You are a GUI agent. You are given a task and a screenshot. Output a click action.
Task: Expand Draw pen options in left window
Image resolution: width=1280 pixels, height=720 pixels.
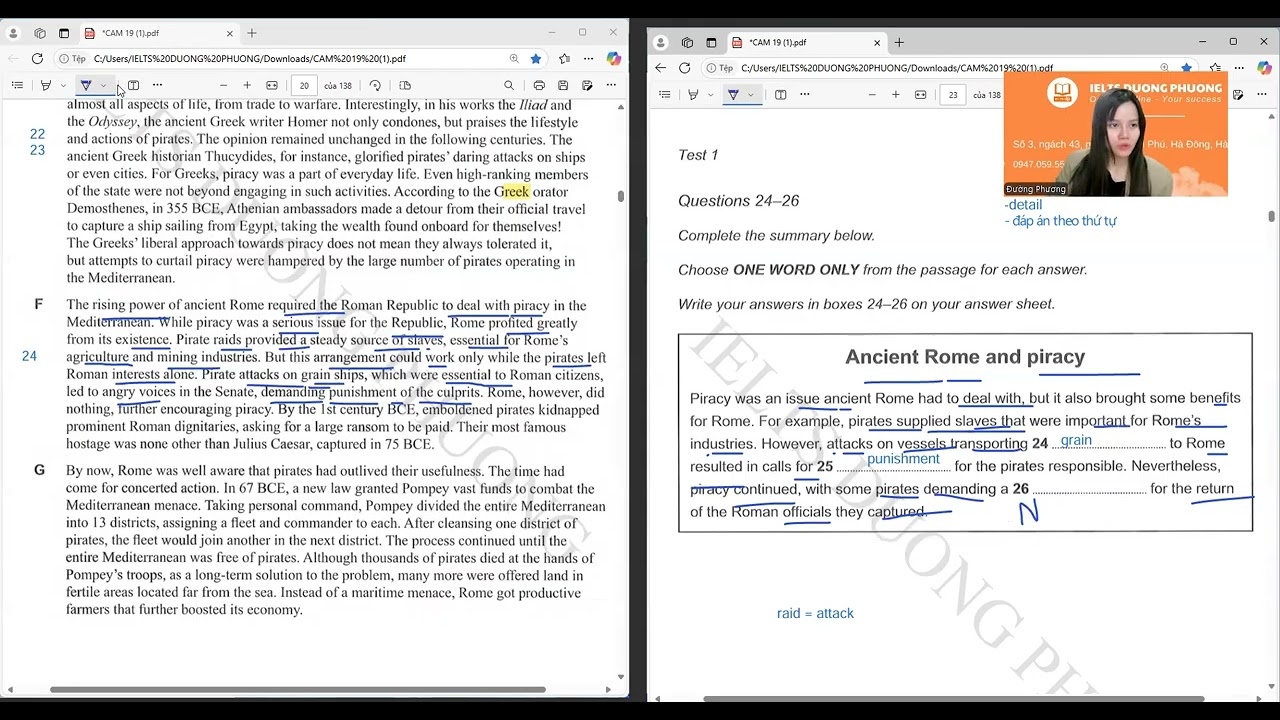(103, 86)
